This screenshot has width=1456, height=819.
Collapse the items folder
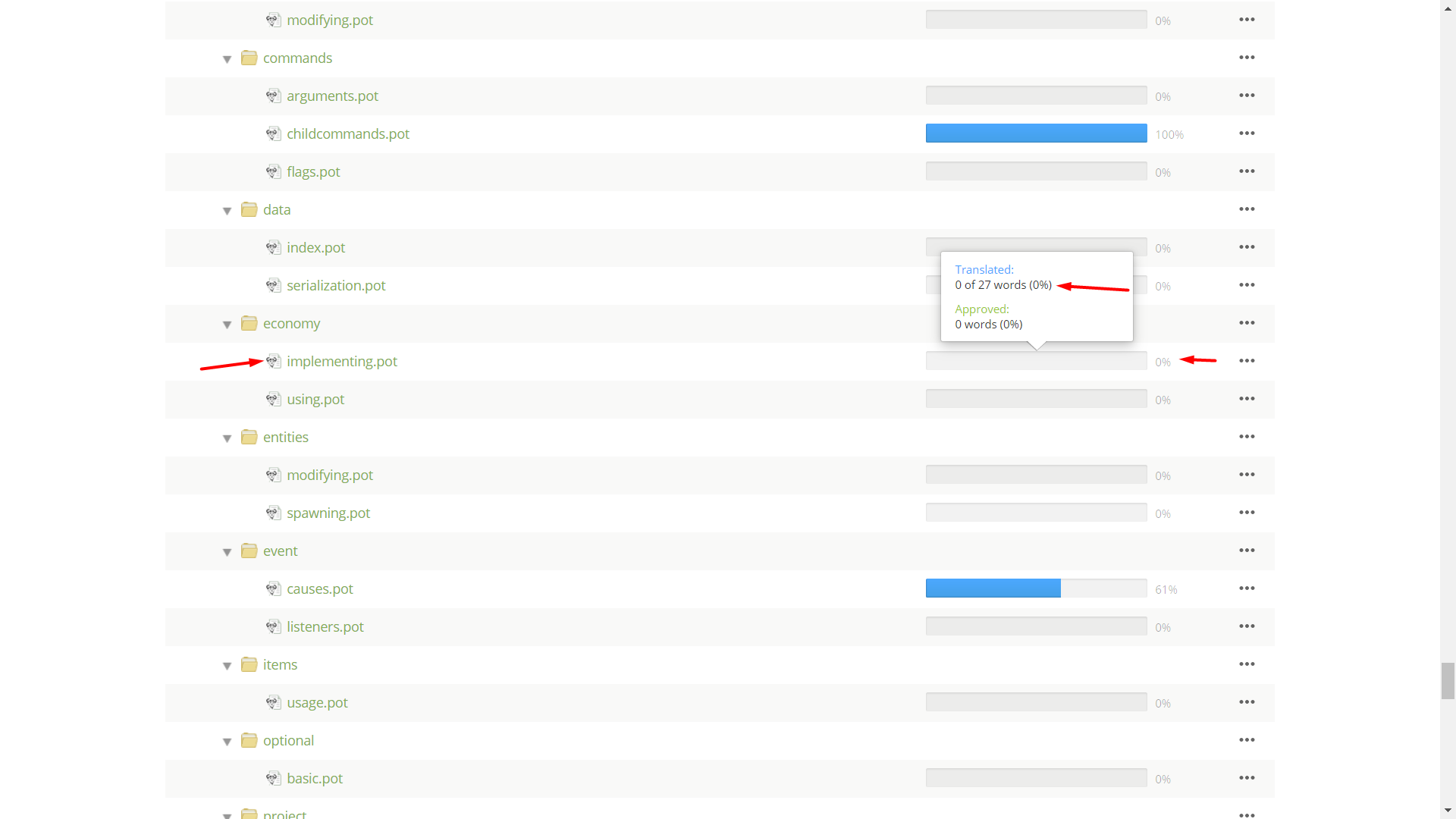(x=227, y=666)
